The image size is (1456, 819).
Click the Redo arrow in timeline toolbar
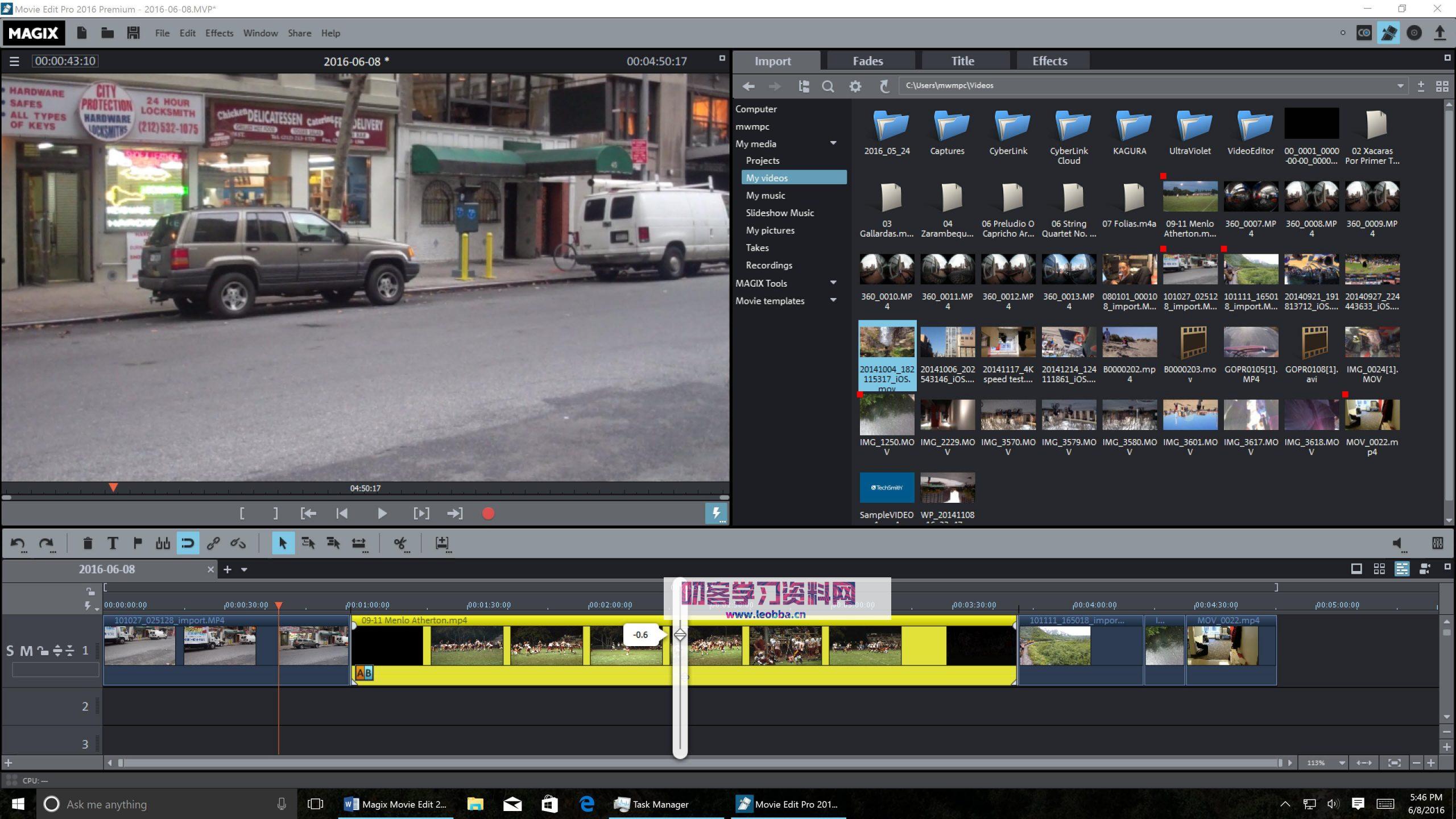[x=47, y=544]
